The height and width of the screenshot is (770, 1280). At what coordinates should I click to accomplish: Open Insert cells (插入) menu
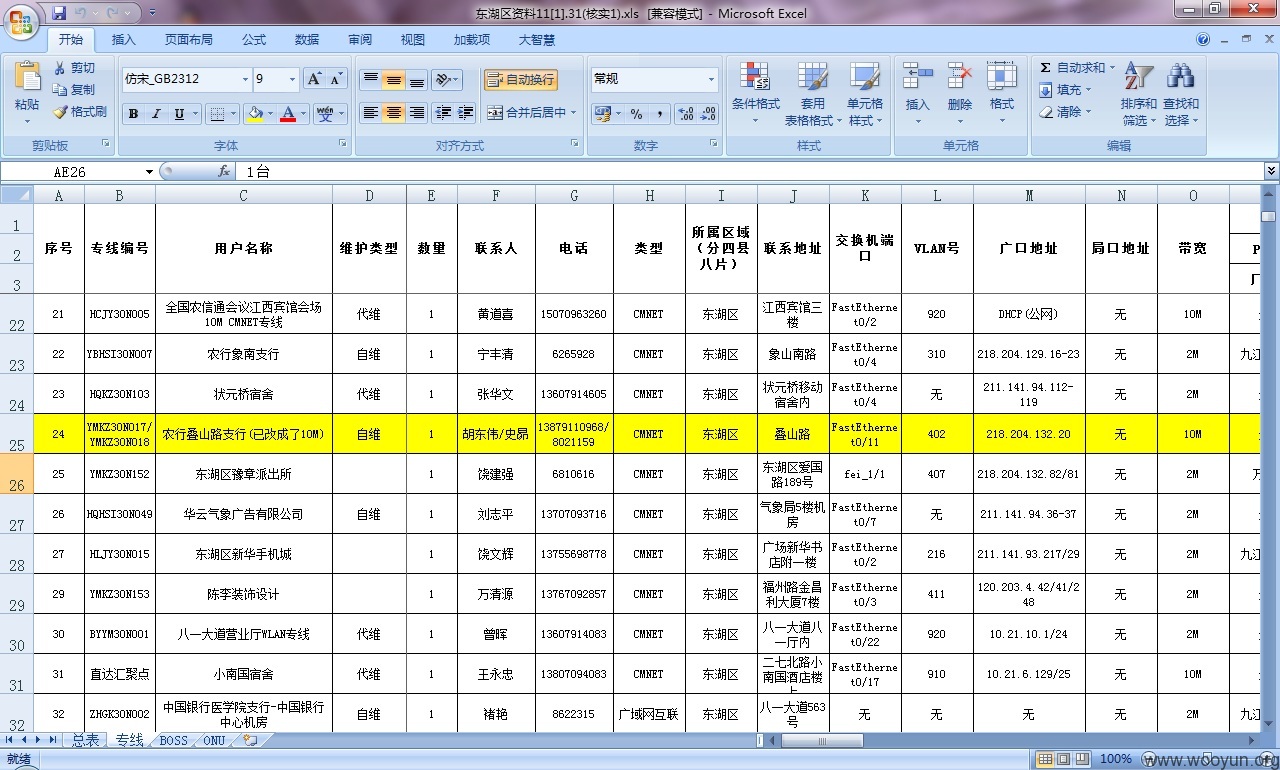pos(917,93)
